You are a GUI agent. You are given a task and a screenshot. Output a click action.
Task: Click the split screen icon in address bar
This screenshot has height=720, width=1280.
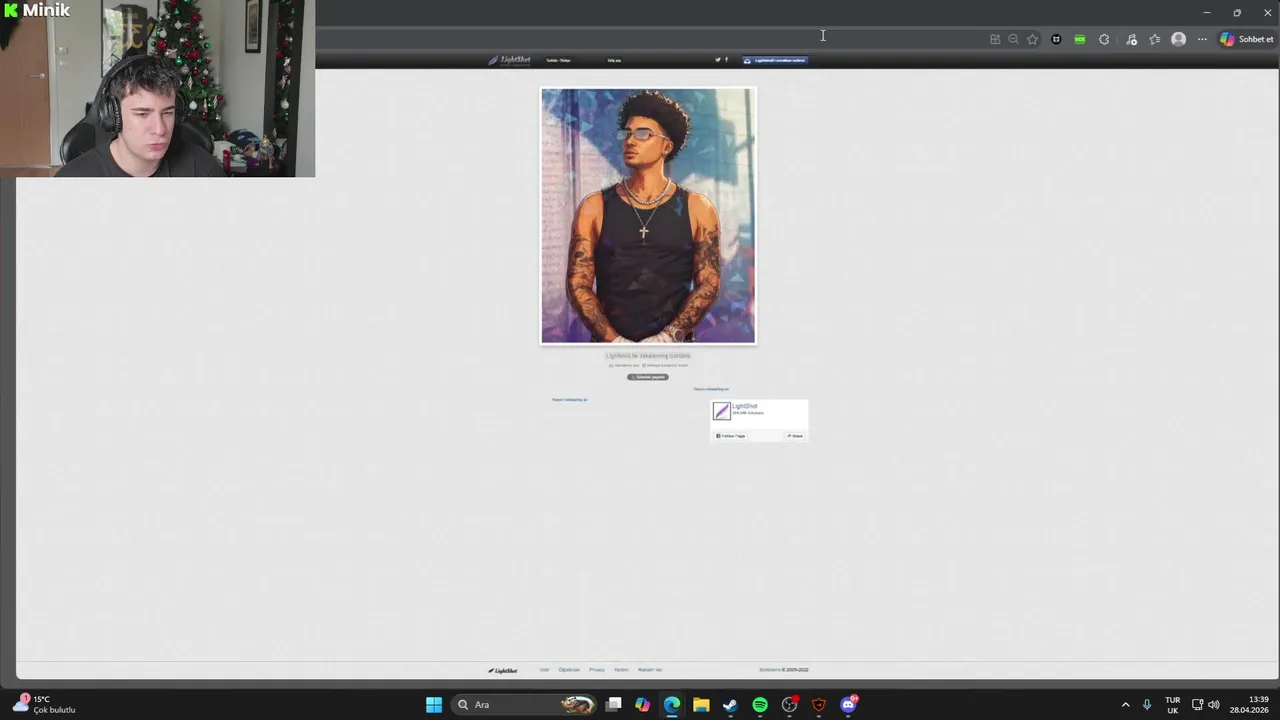click(995, 39)
